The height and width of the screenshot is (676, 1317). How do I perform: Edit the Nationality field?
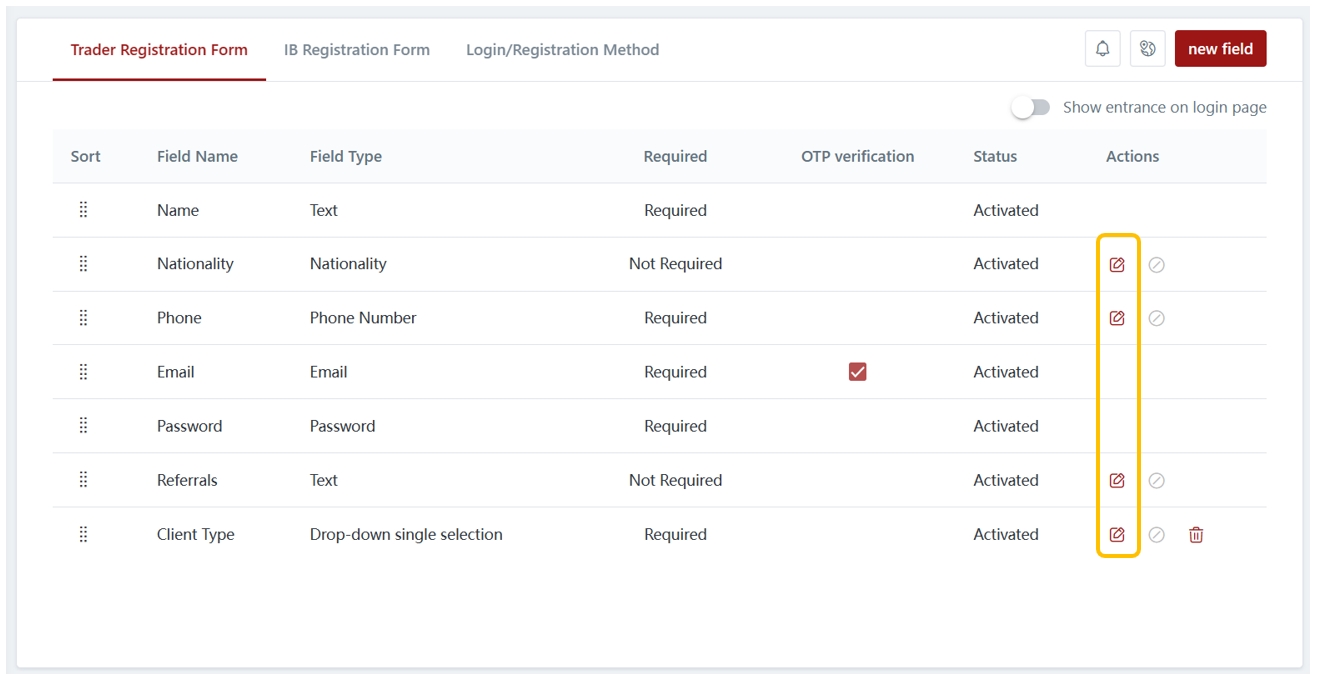coord(1117,265)
